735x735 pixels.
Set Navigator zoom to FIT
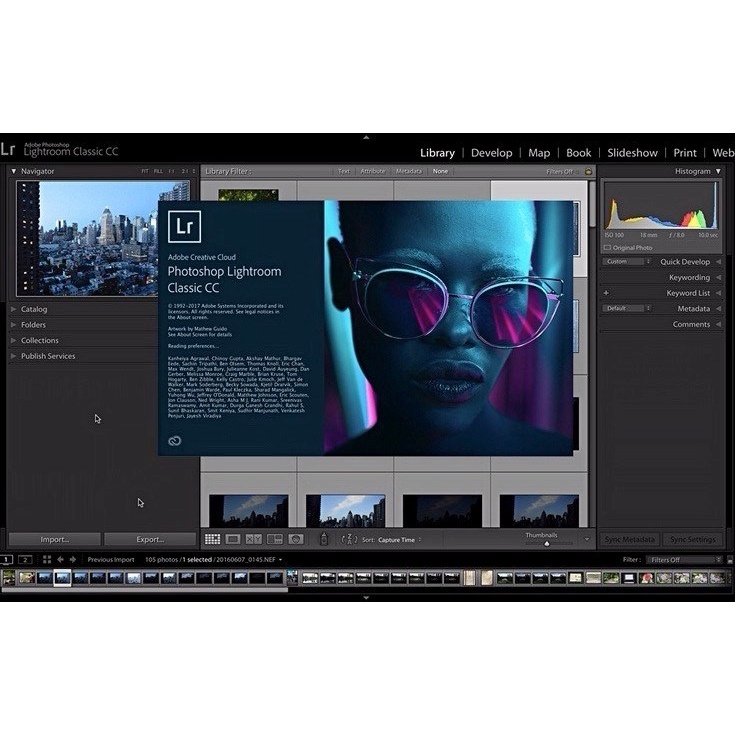click(145, 172)
